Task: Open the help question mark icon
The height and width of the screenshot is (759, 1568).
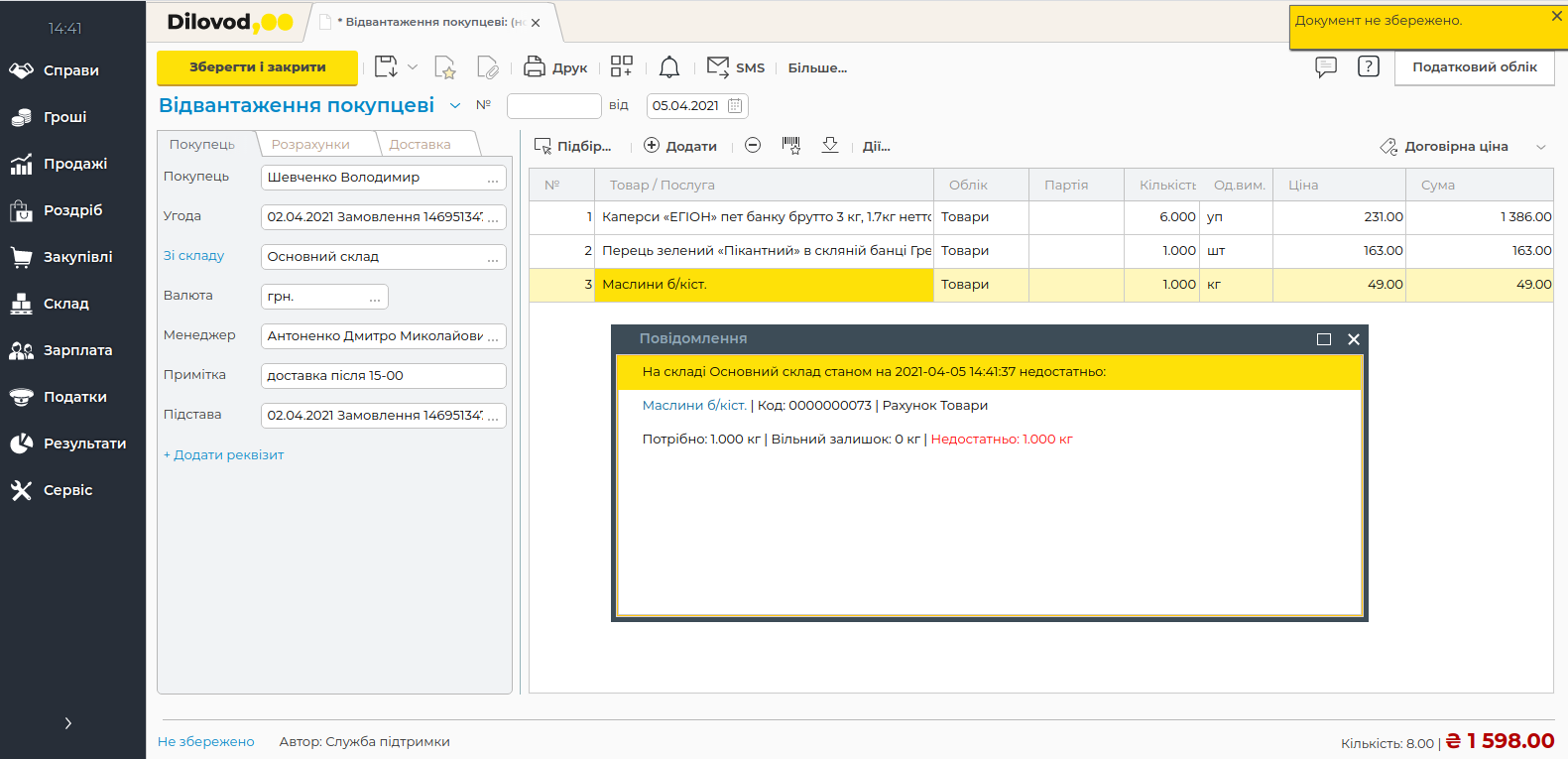Action: pyautogui.click(x=1368, y=66)
